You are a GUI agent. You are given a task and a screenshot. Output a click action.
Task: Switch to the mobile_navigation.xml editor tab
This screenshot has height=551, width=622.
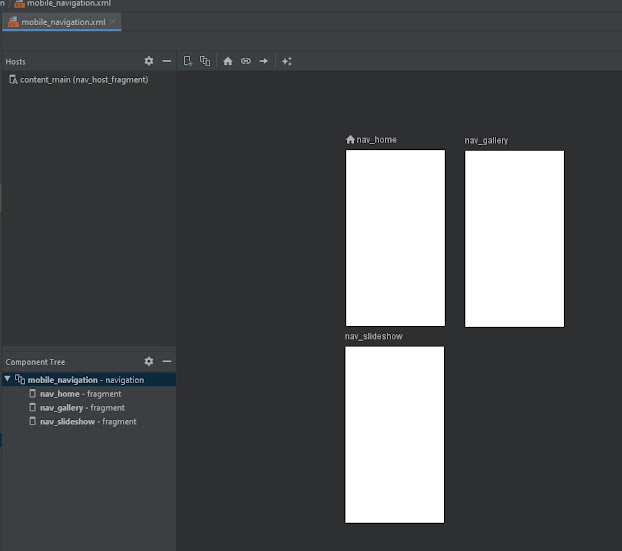[x=62, y=22]
